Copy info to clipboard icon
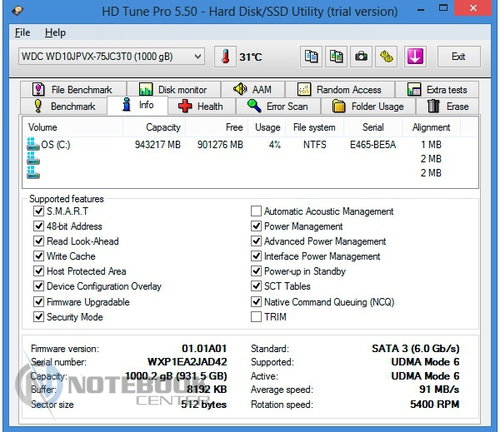 (311, 57)
